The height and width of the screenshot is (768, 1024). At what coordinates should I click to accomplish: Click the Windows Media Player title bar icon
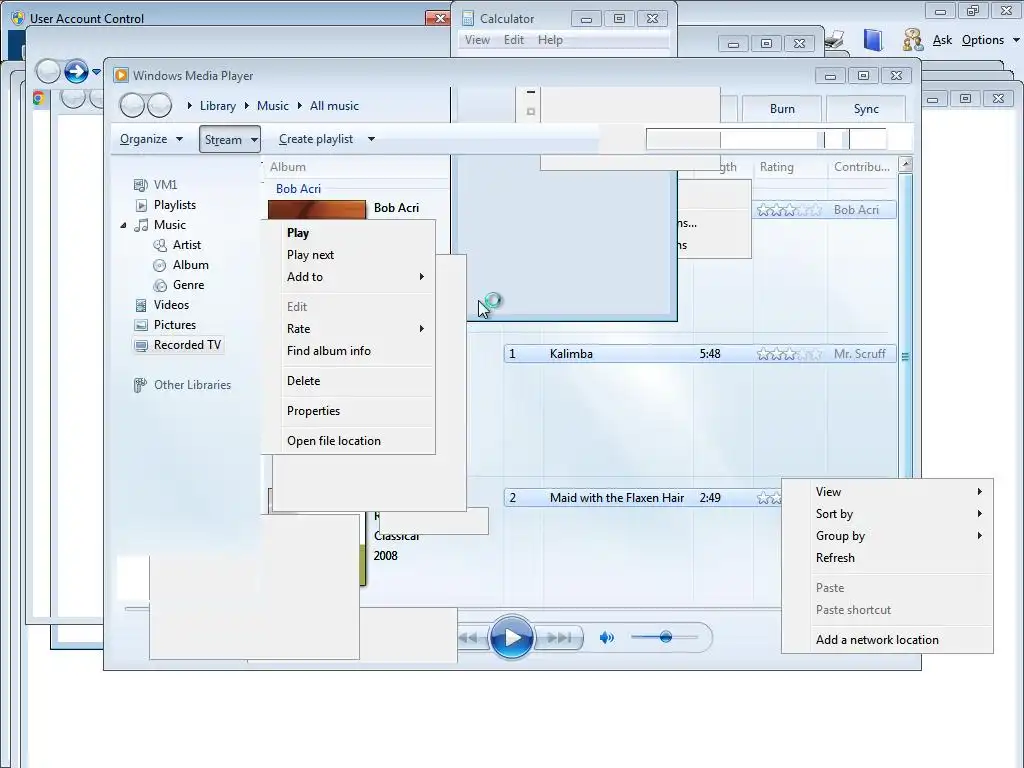point(121,75)
